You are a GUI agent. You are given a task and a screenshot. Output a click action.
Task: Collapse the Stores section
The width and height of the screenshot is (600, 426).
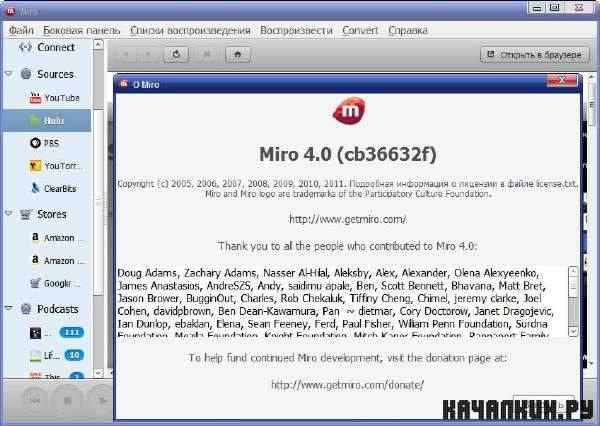8,214
